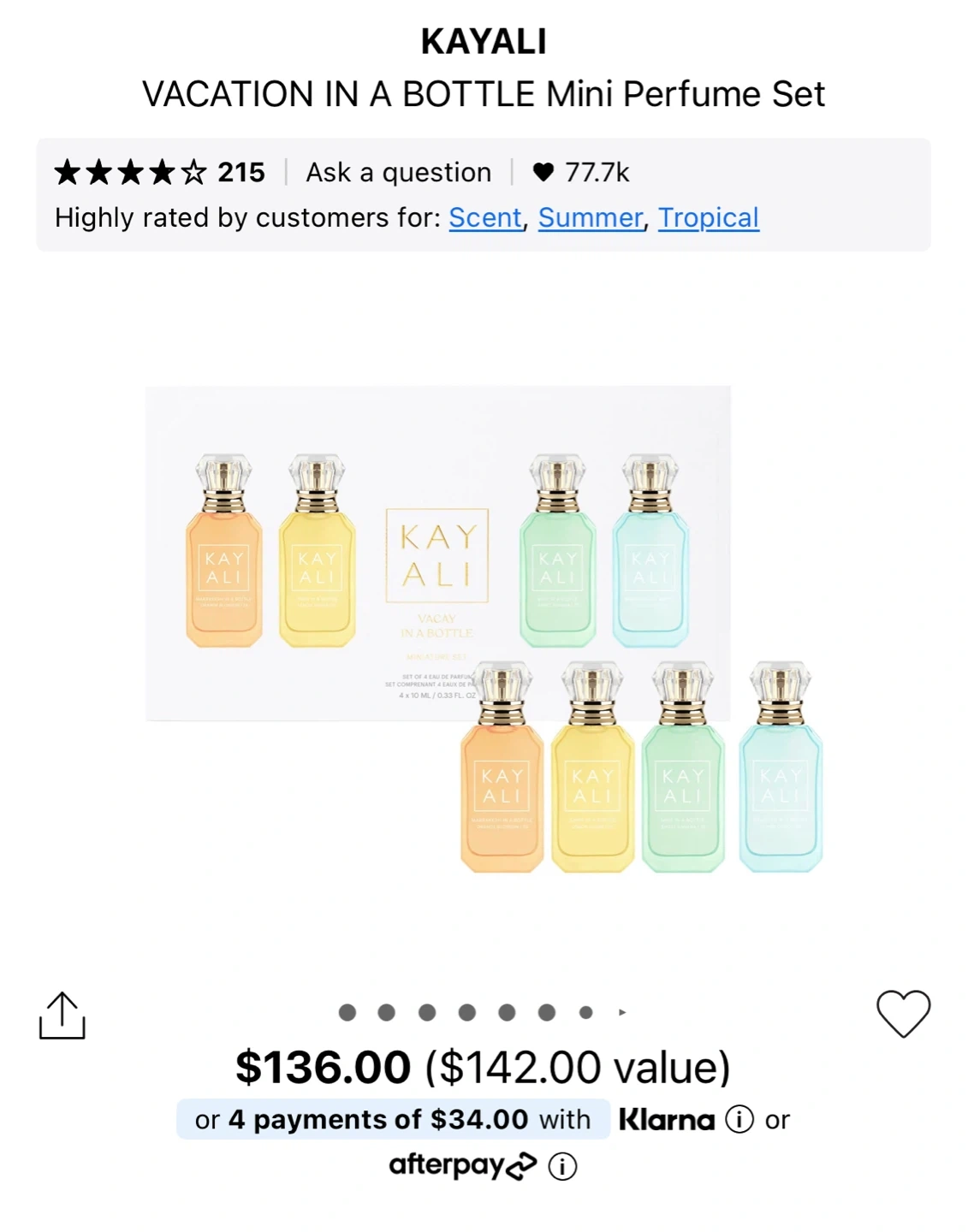Select the first carousel dot
968x1232 pixels.
(x=347, y=1013)
